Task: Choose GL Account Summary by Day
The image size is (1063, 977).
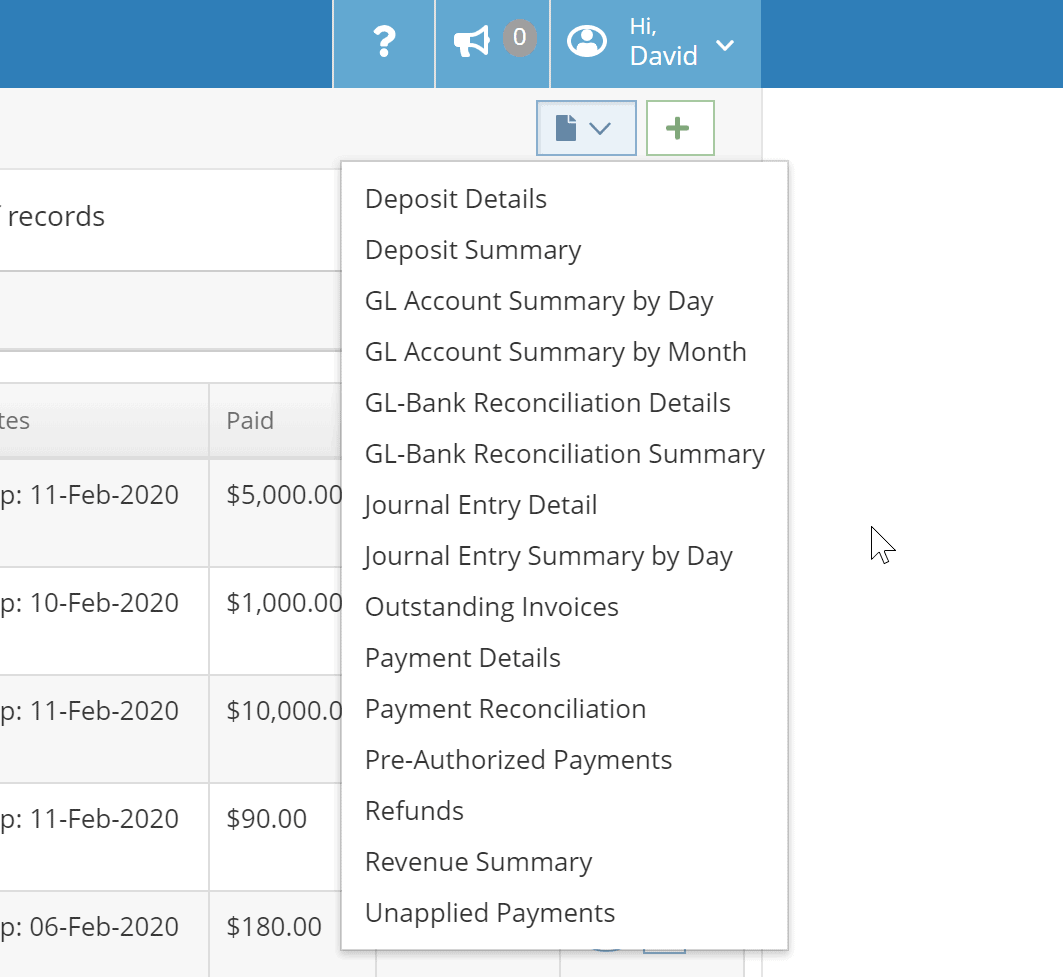Action: point(539,301)
